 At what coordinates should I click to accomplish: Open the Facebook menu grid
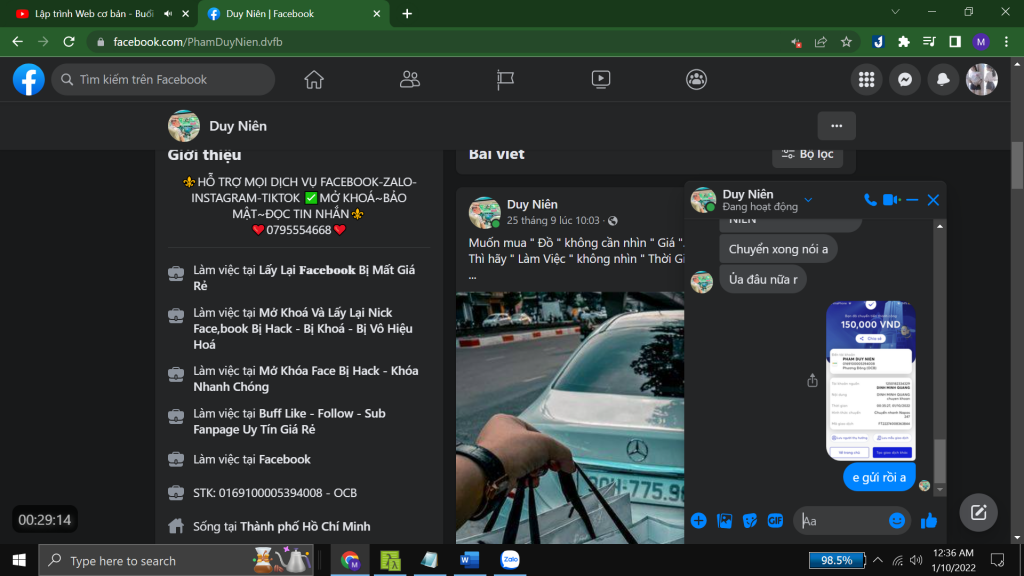tap(867, 80)
